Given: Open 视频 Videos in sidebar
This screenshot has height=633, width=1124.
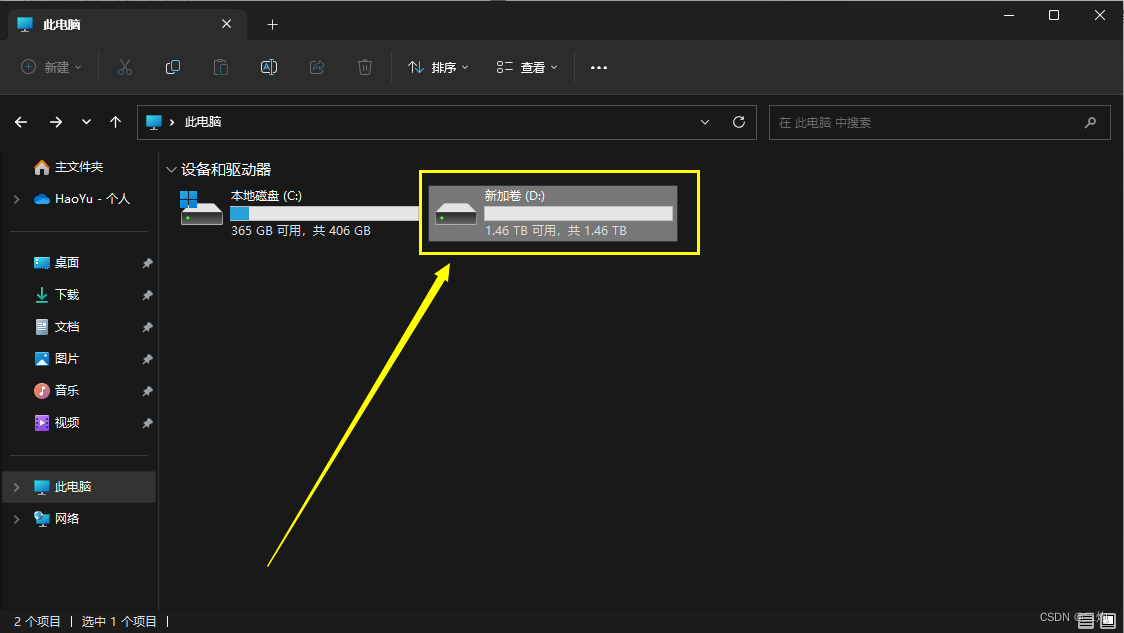Looking at the screenshot, I should click(57, 423).
